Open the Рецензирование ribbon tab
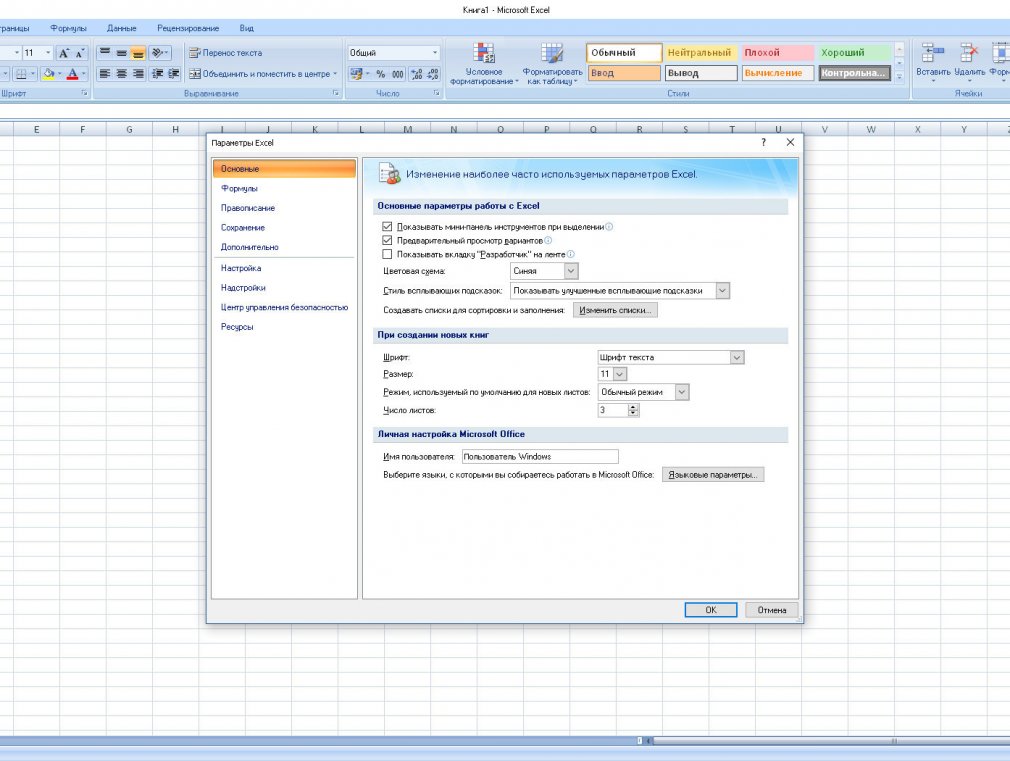Viewport: 1010px width, 761px height. pyautogui.click(x=188, y=28)
